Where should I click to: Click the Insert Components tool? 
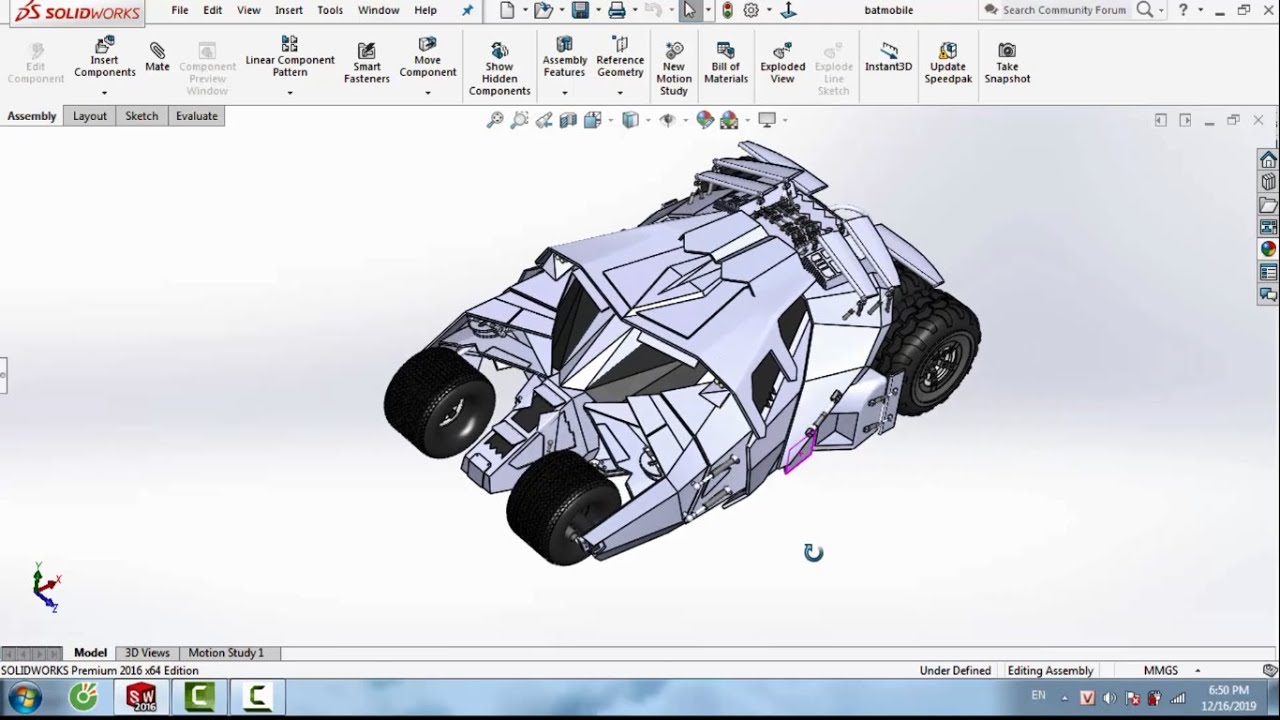(x=105, y=58)
